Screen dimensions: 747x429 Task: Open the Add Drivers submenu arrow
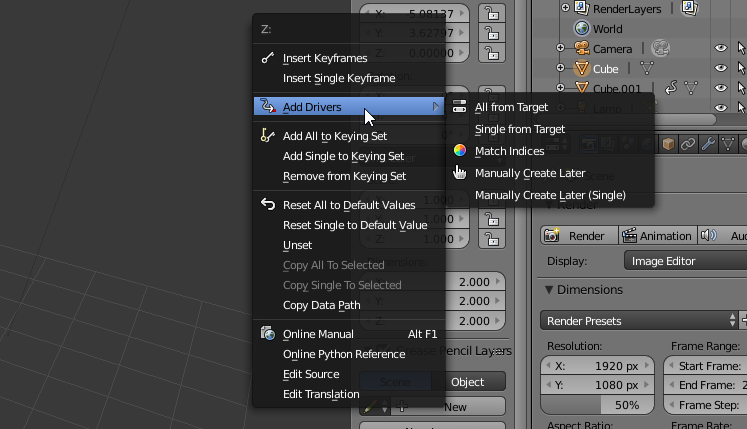click(435, 107)
